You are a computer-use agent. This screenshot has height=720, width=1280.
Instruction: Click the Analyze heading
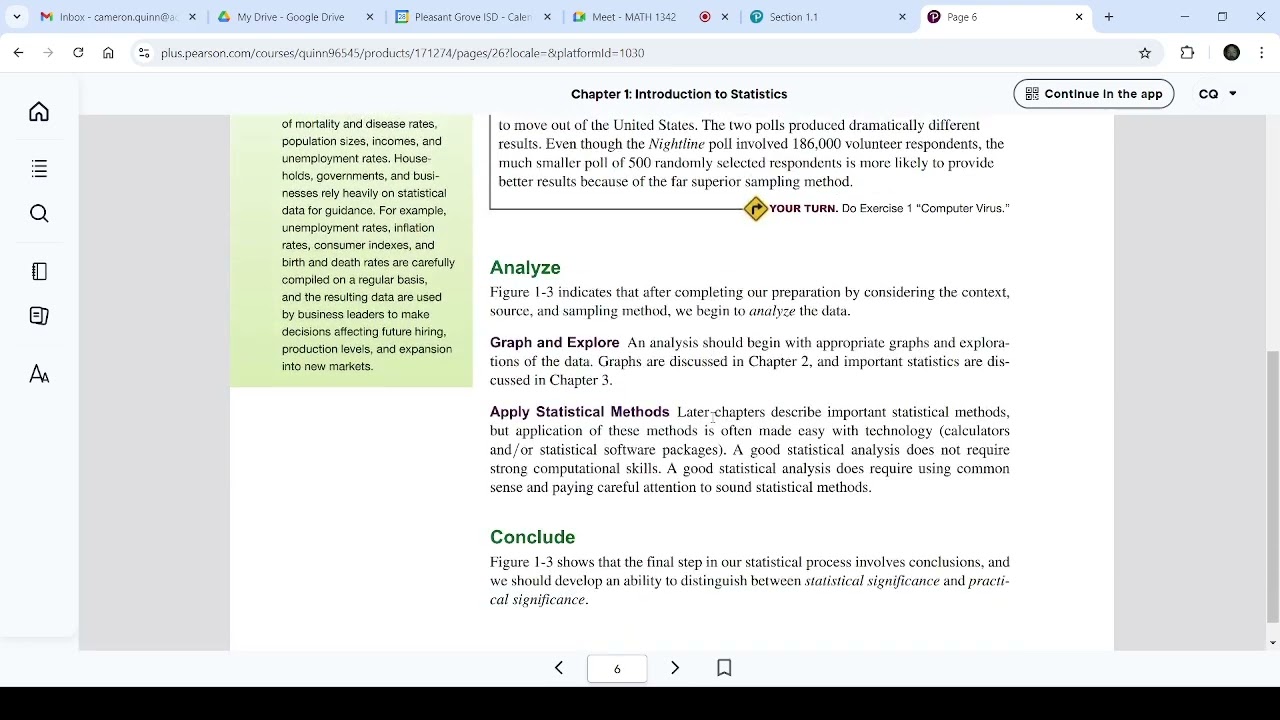pos(525,268)
